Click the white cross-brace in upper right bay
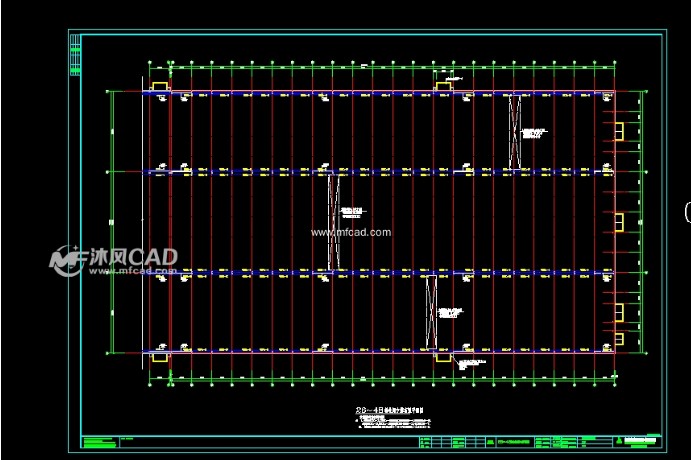Screen dimensions: 691x460 click(516, 131)
